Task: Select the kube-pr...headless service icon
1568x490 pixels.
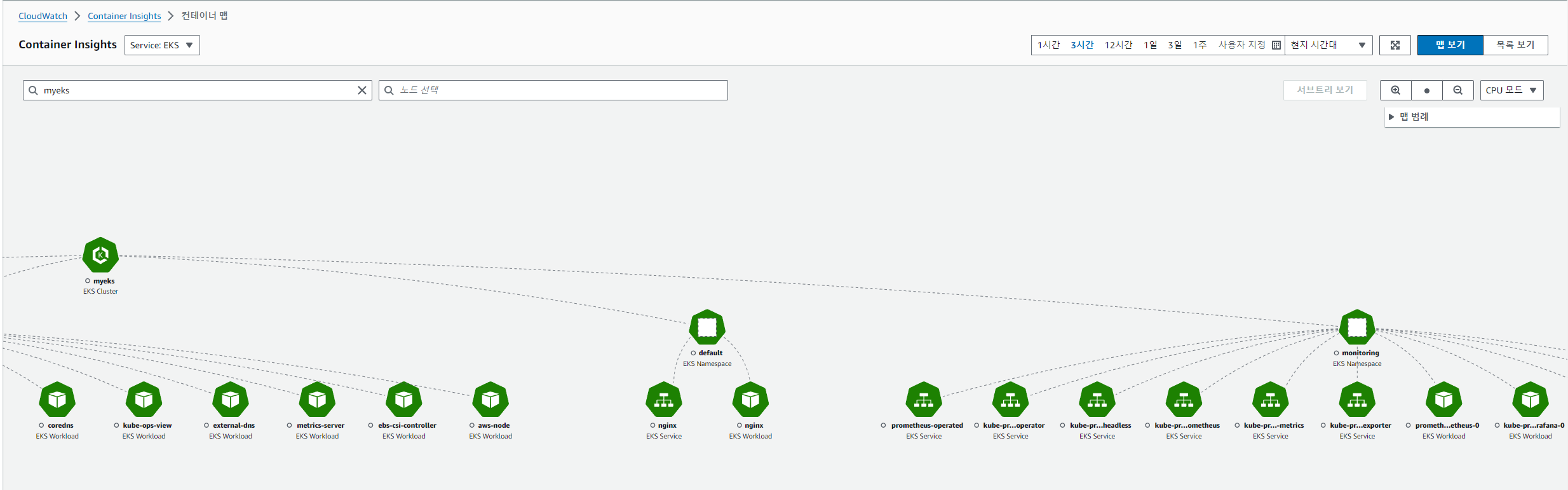Action: pos(1097,400)
